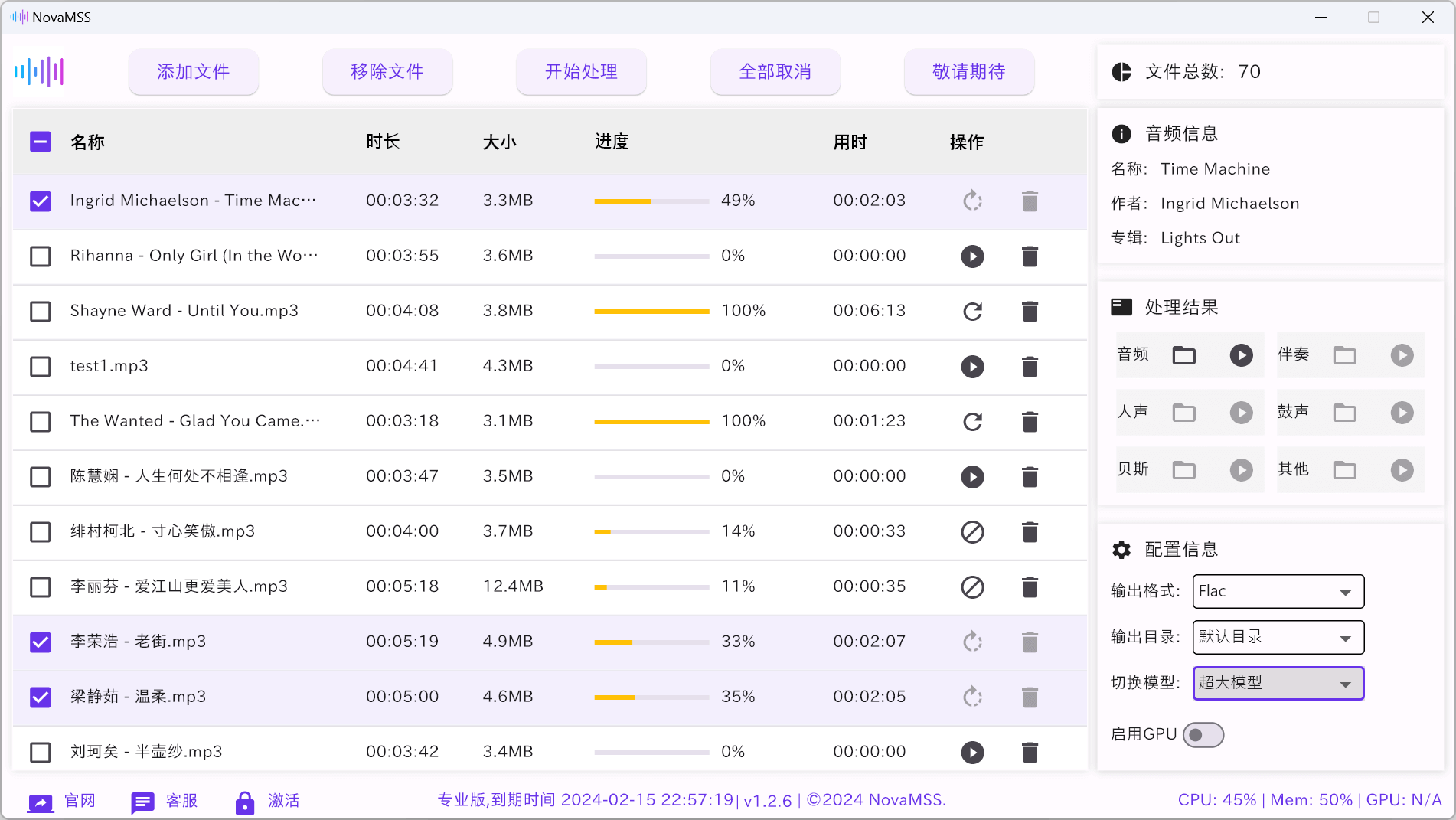1456x820 pixels.
Task: Play the Rihanna - Only Girl track
Action: point(972,256)
